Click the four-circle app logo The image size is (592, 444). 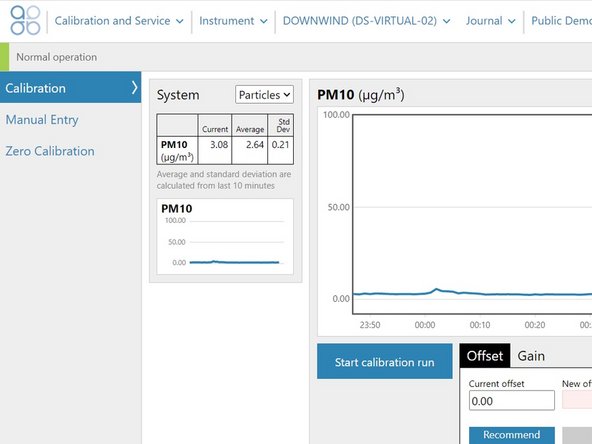[25, 21]
